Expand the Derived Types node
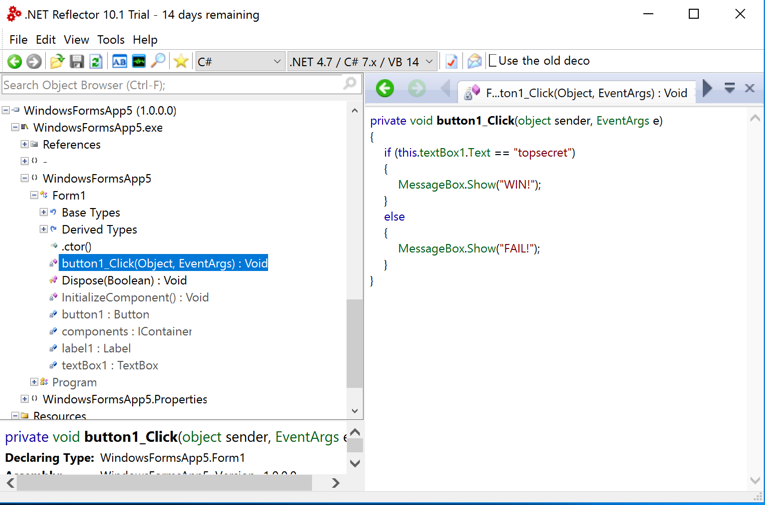The image size is (765, 505). 43,229
